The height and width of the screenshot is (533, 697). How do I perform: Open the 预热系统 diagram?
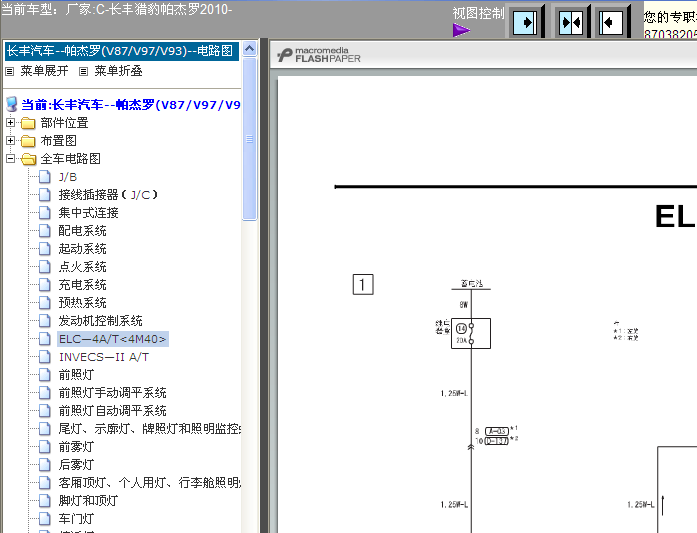[82, 303]
